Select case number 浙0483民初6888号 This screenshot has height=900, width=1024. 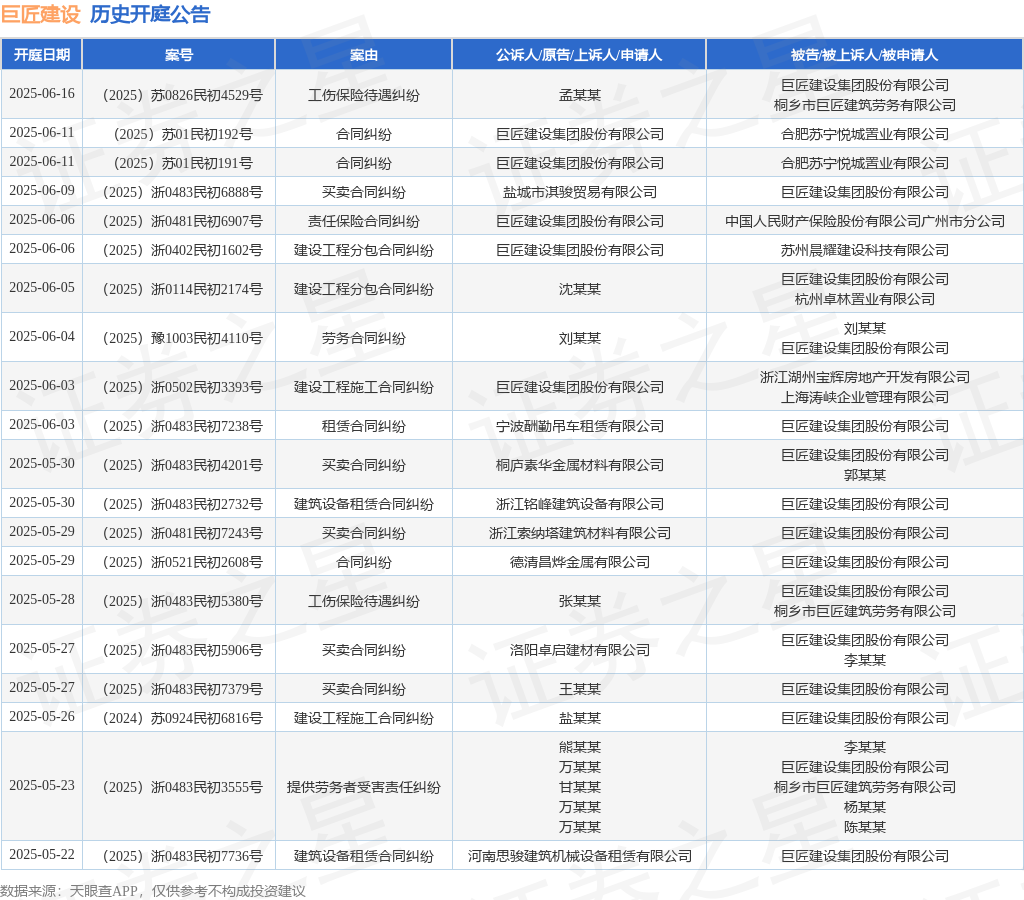tap(183, 192)
